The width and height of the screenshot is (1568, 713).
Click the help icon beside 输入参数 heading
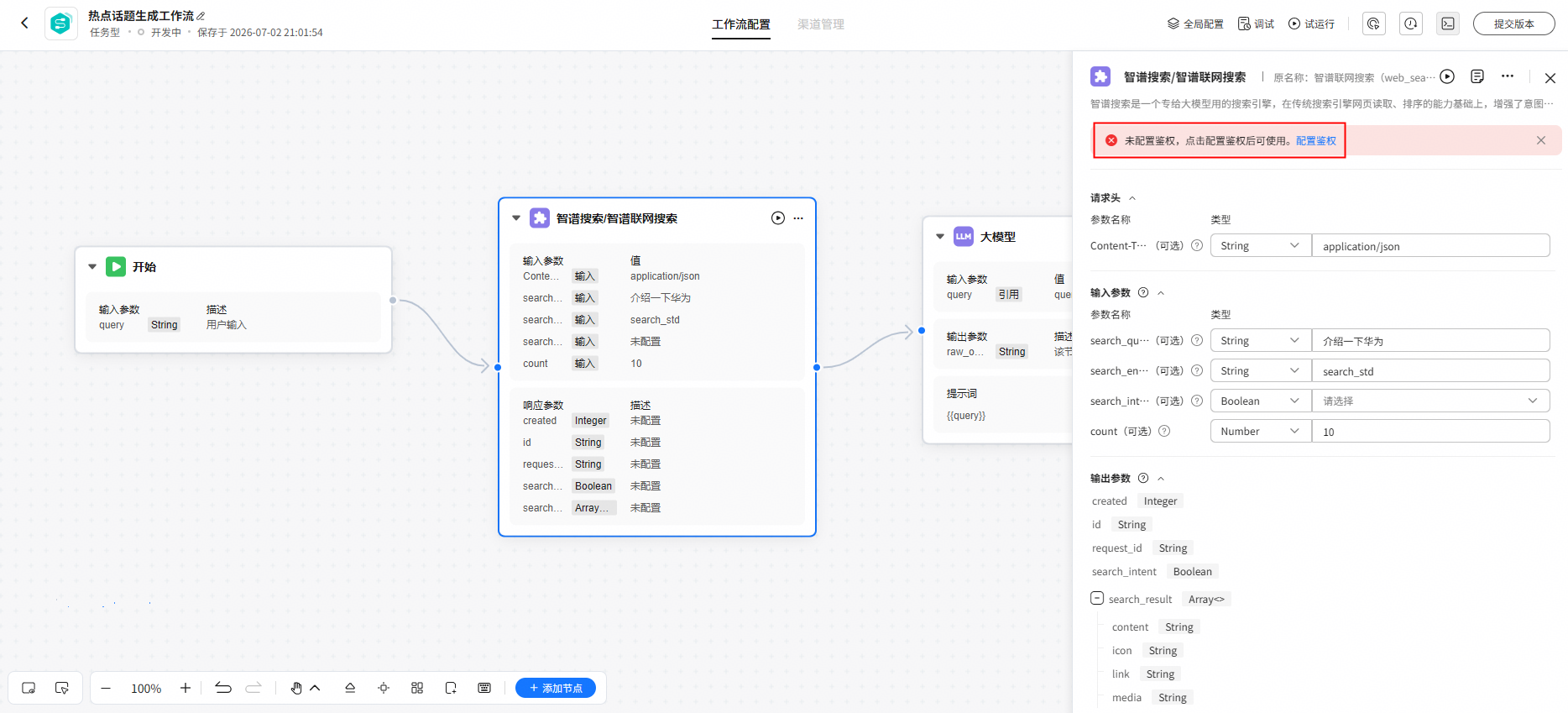point(1143,292)
